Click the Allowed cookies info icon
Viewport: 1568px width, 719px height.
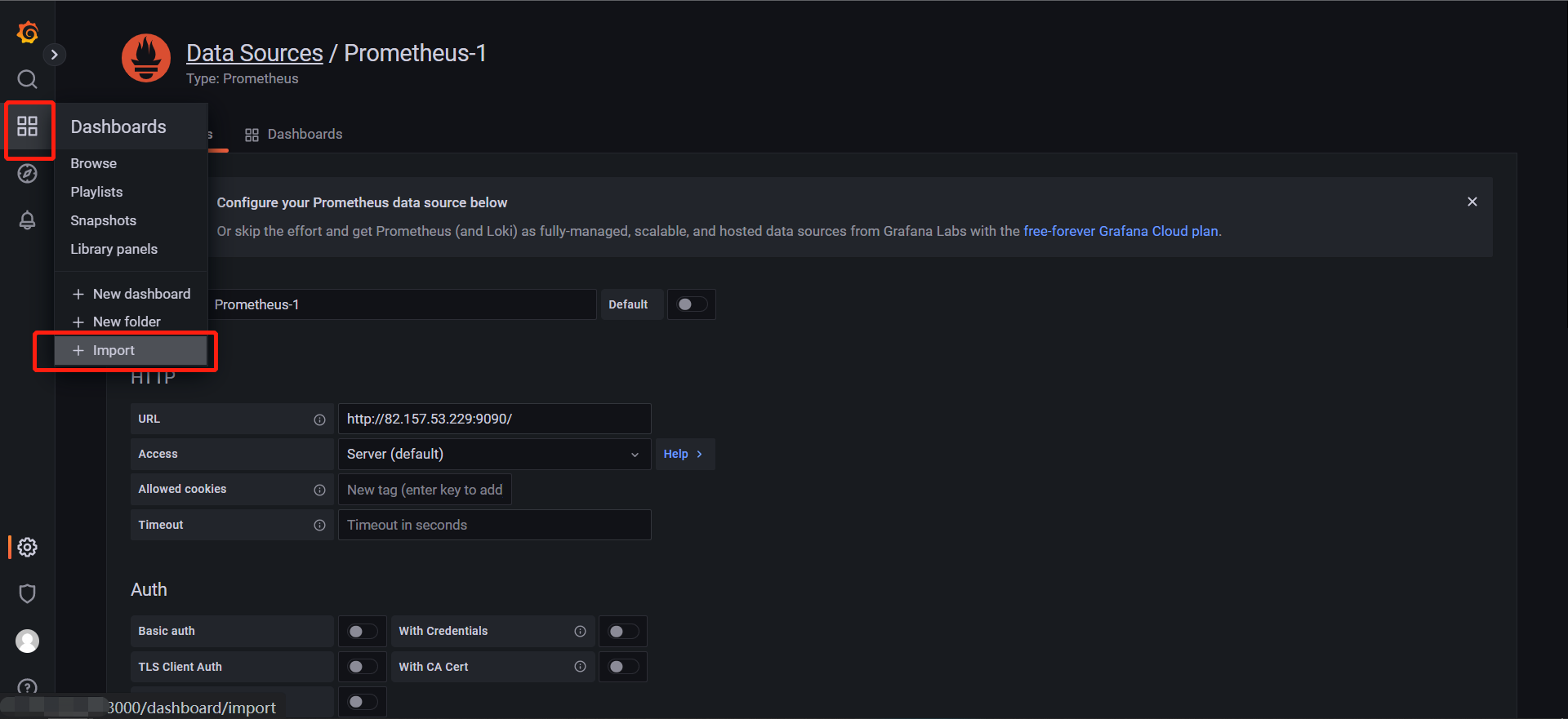point(319,490)
